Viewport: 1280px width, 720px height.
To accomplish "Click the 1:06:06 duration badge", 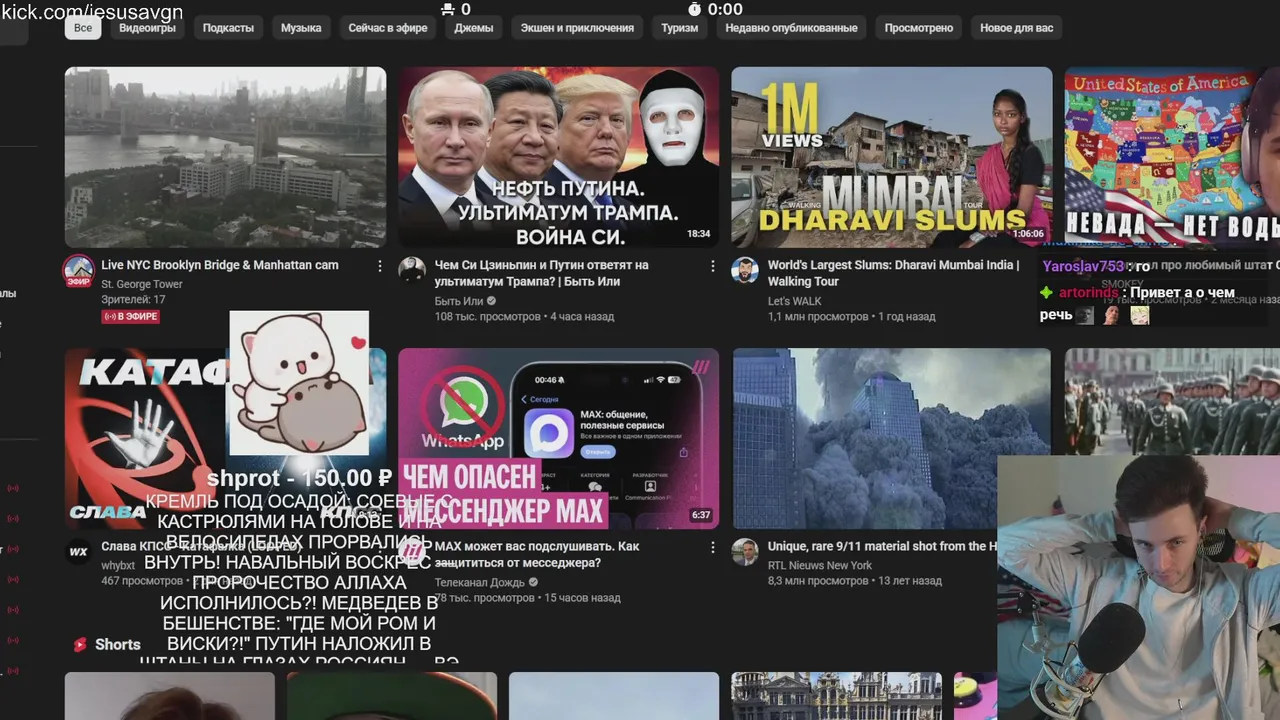I will coord(1027,234).
